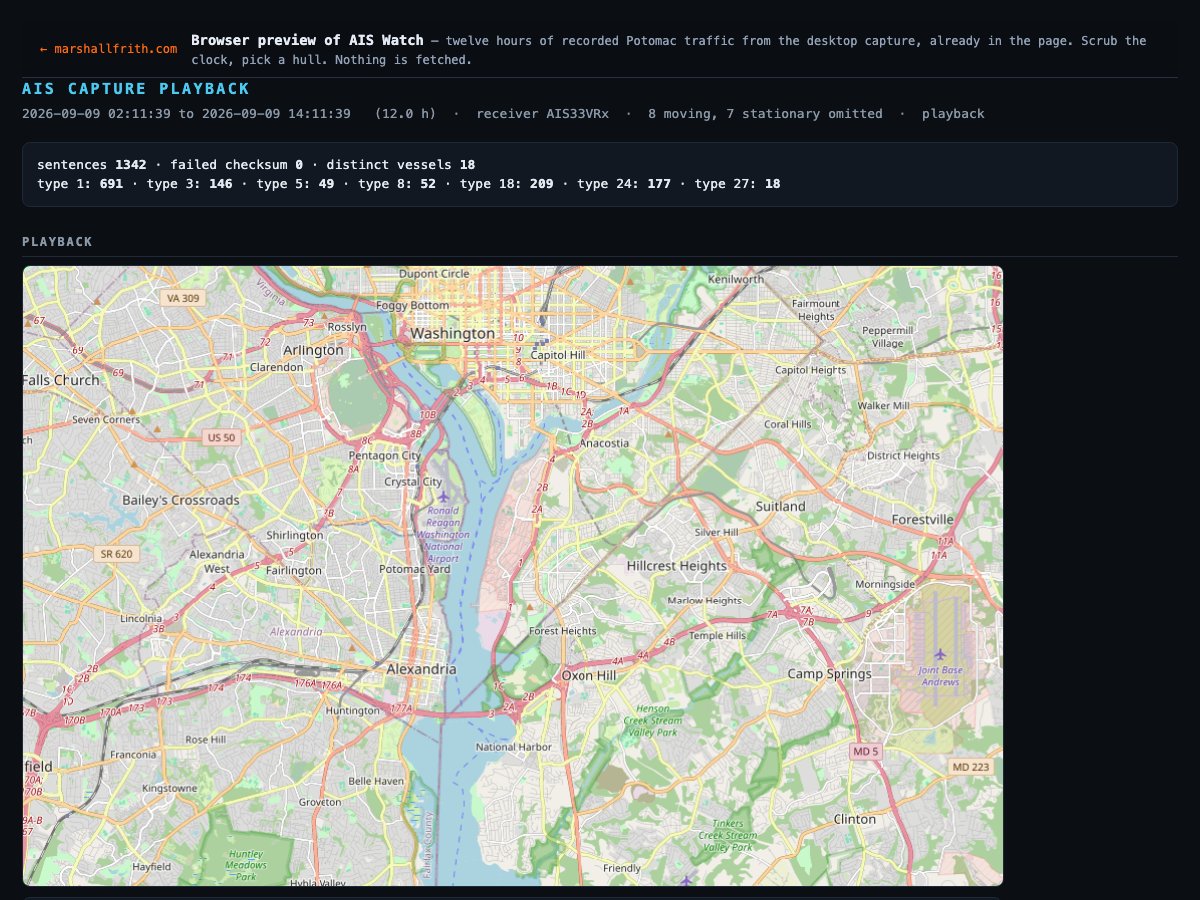Click the MD 5 road shield
Image resolution: width=1200 pixels, height=900 pixels.
[x=865, y=751]
